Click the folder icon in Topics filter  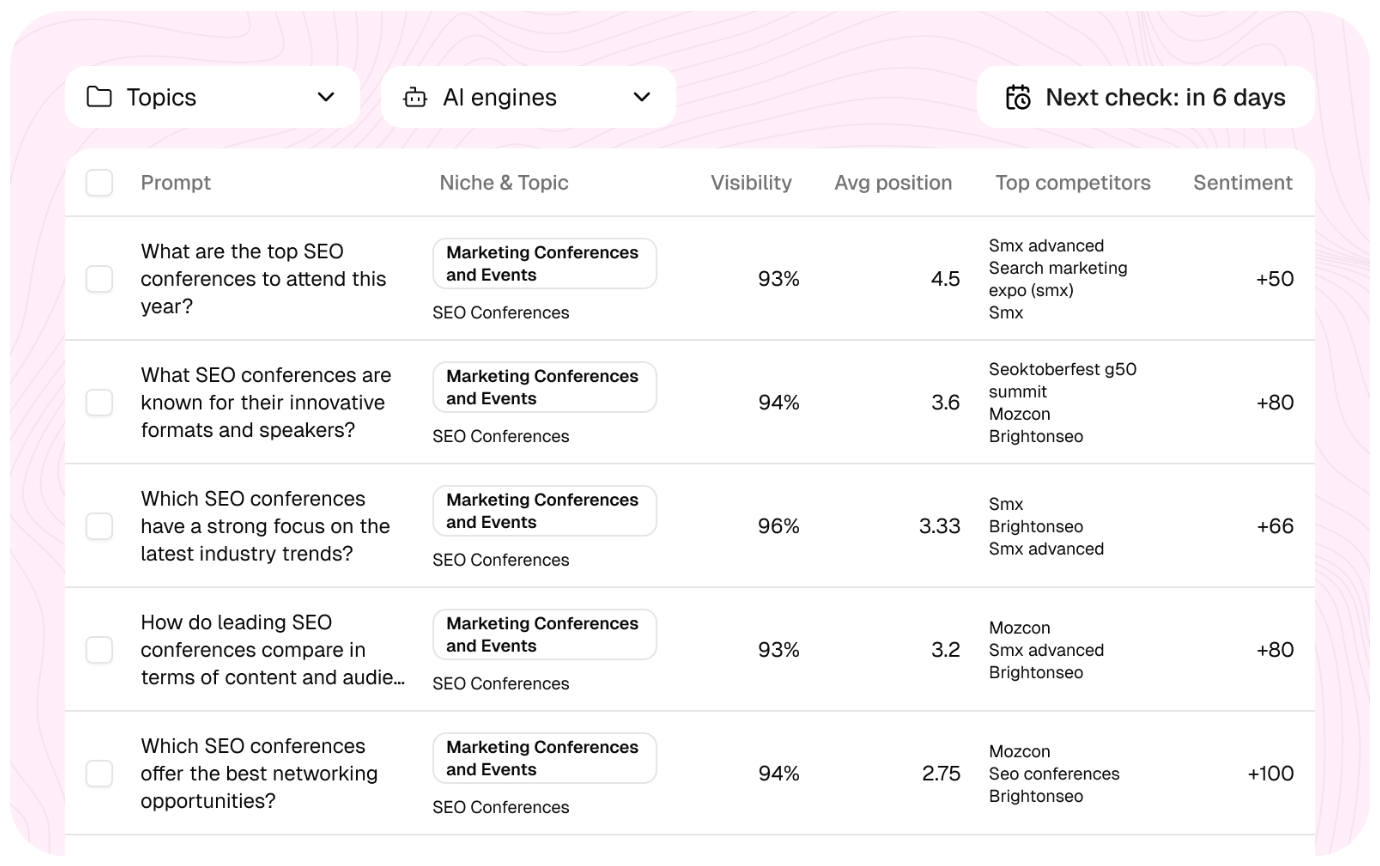99,97
